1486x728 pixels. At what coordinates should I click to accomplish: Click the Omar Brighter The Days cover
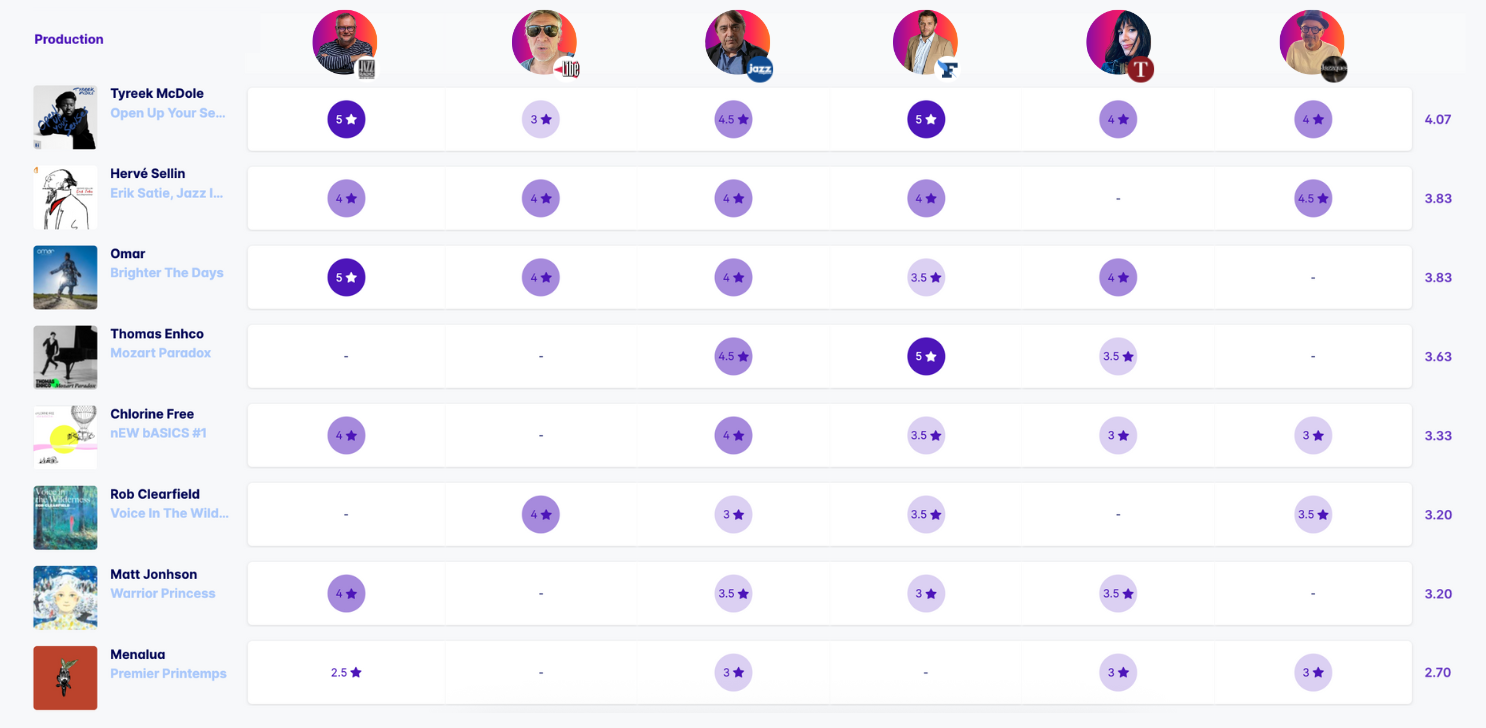[65, 277]
